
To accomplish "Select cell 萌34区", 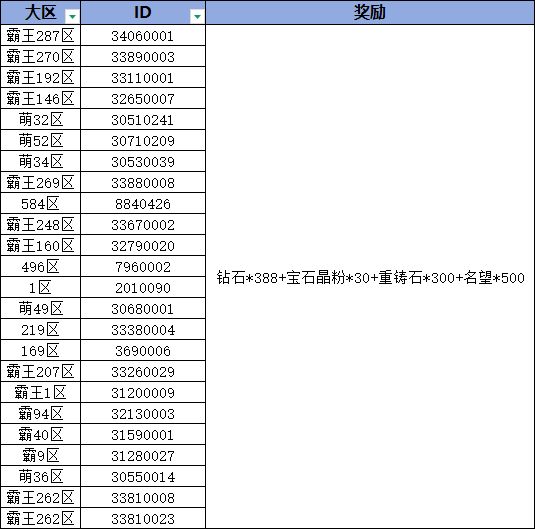I will [x=41, y=161].
